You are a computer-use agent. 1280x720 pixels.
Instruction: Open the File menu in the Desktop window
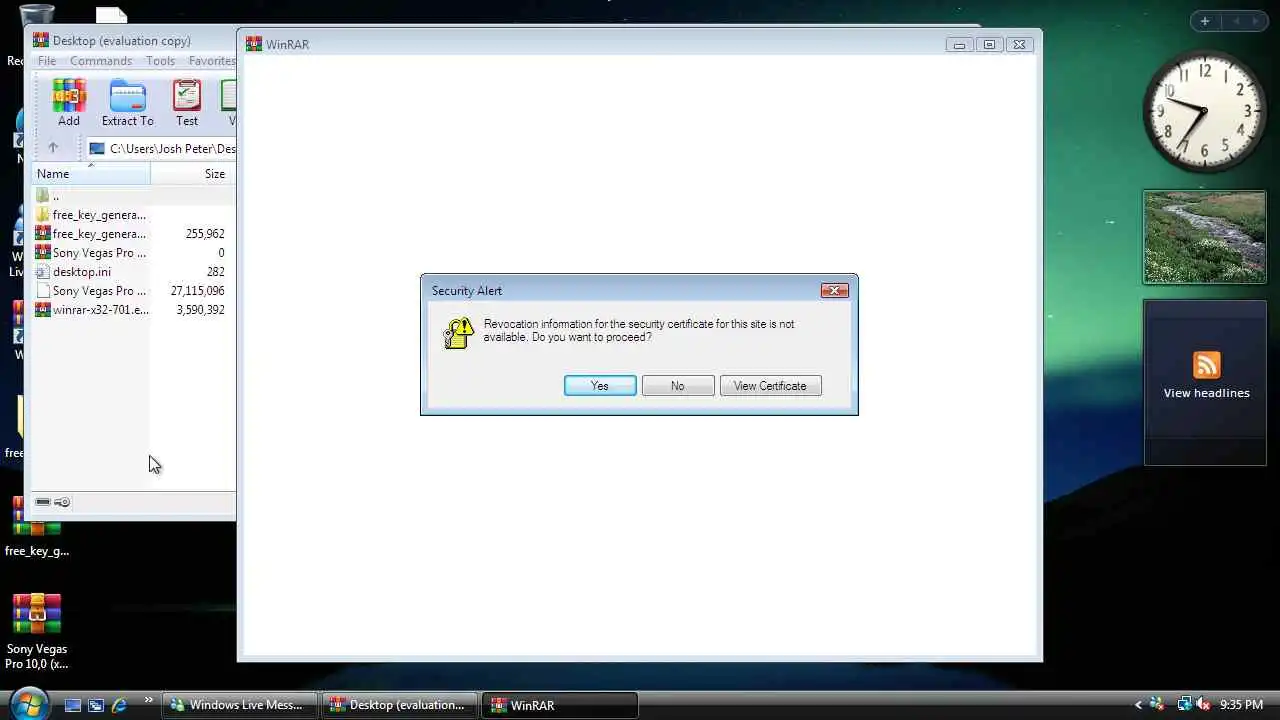[x=47, y=61]
